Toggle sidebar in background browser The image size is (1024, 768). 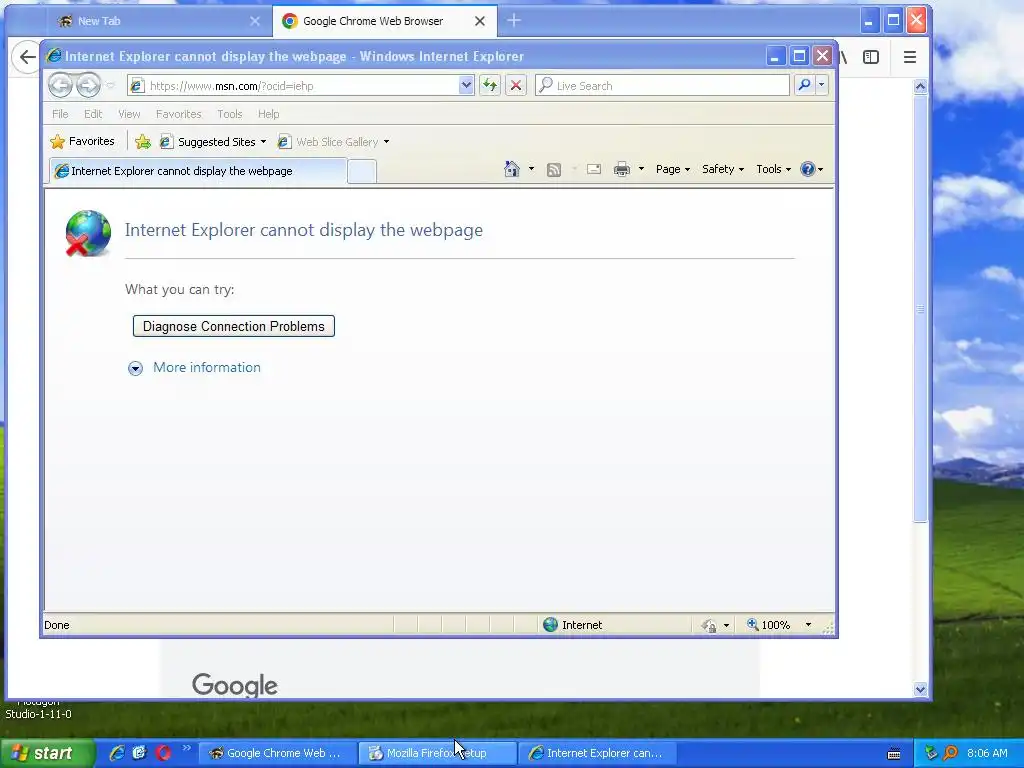[x=871, y=57]
